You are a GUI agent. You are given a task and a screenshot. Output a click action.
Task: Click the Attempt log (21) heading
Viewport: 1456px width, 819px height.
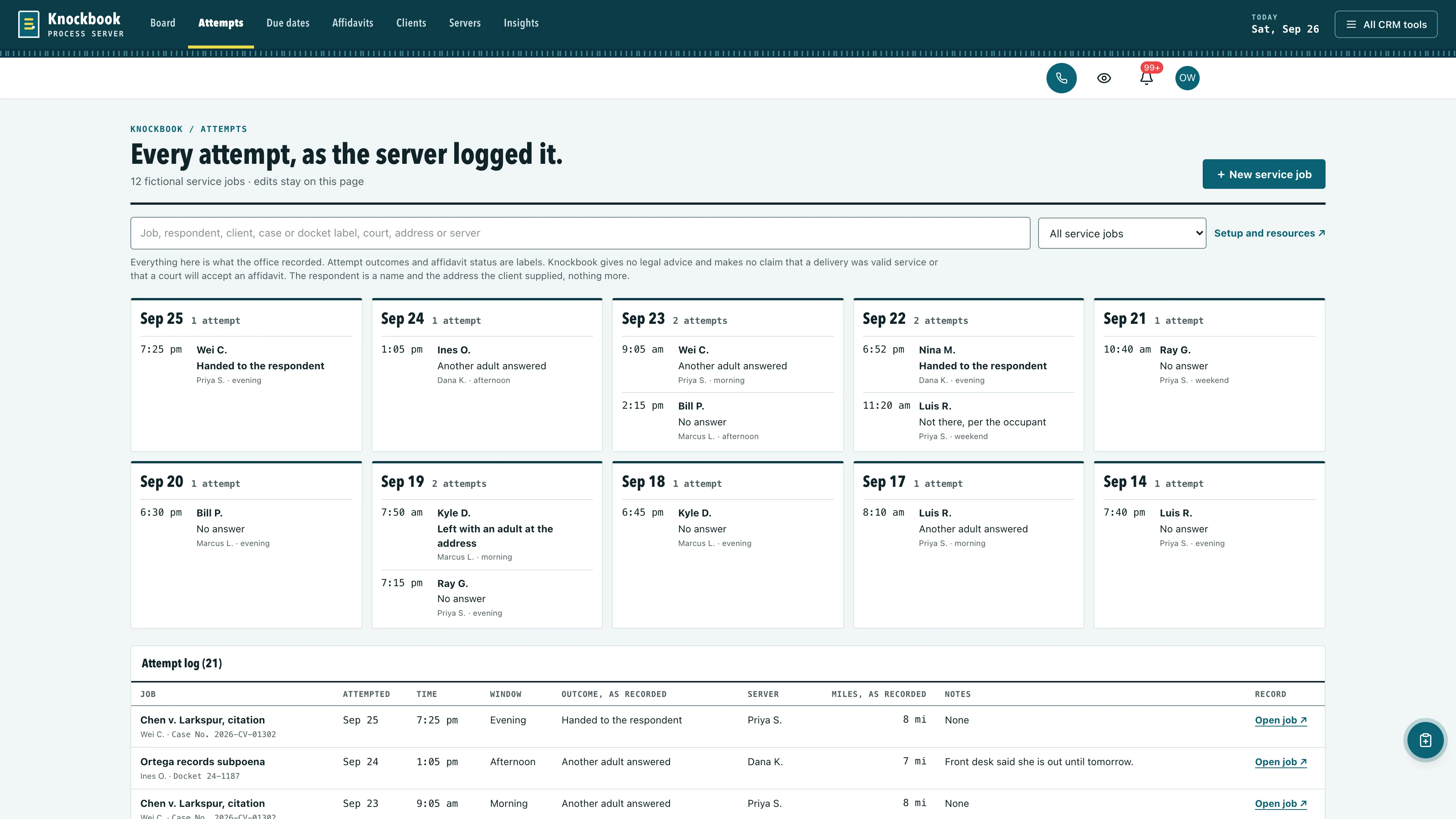point(182,663)
